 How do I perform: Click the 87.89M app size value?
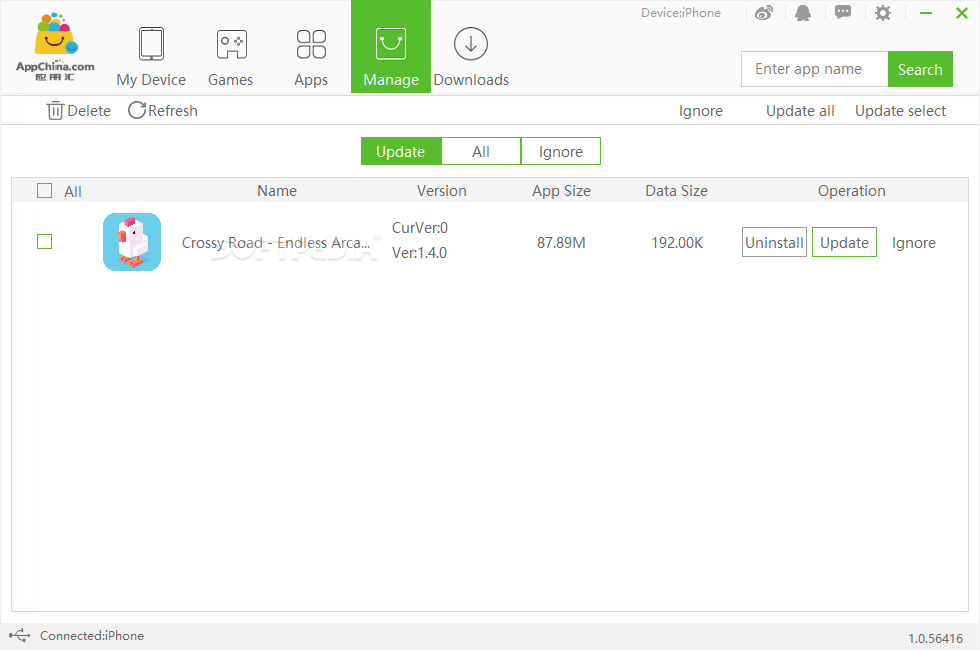click(x=561, y=242)
